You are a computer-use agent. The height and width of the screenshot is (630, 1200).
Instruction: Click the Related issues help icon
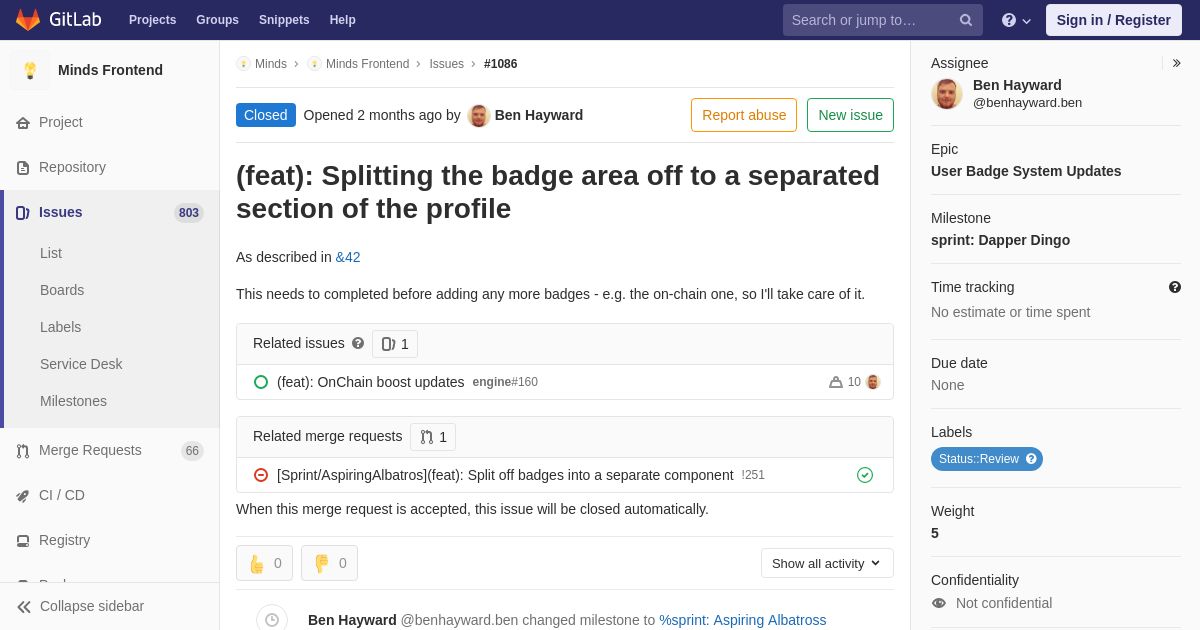(358, 343)
